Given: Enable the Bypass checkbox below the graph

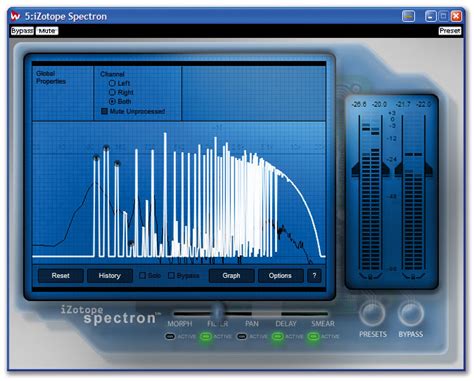Looking at the screenshot, I should click(171, 275).
